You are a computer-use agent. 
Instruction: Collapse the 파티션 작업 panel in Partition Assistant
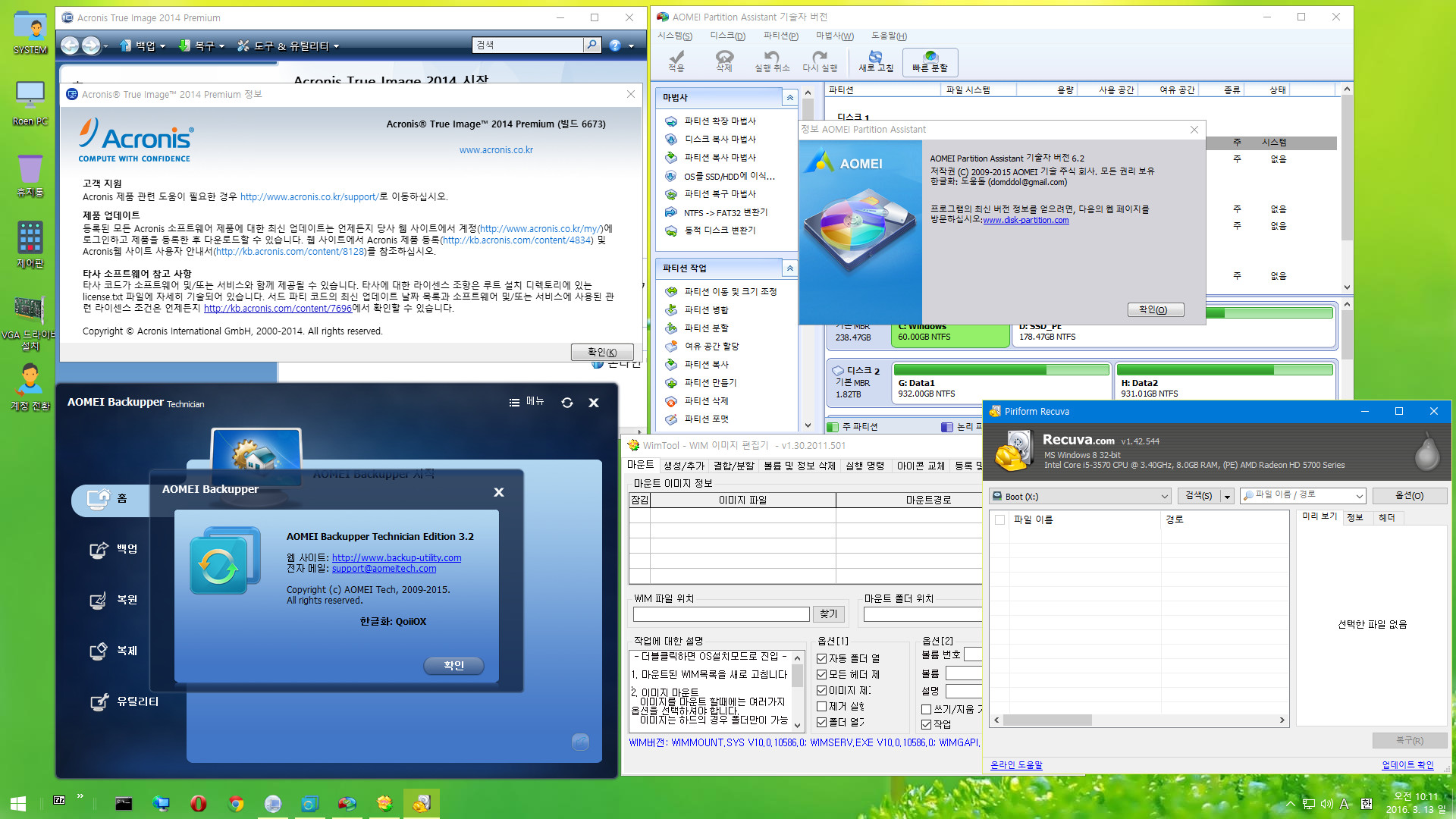pyautogui.click(x=790, y=268)
